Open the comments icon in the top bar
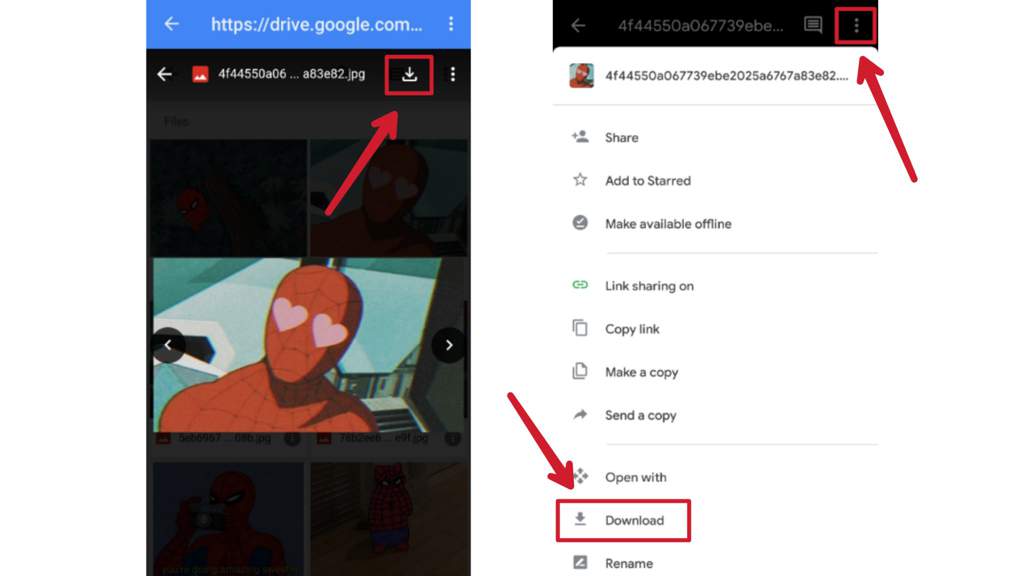 pos(813,25)
